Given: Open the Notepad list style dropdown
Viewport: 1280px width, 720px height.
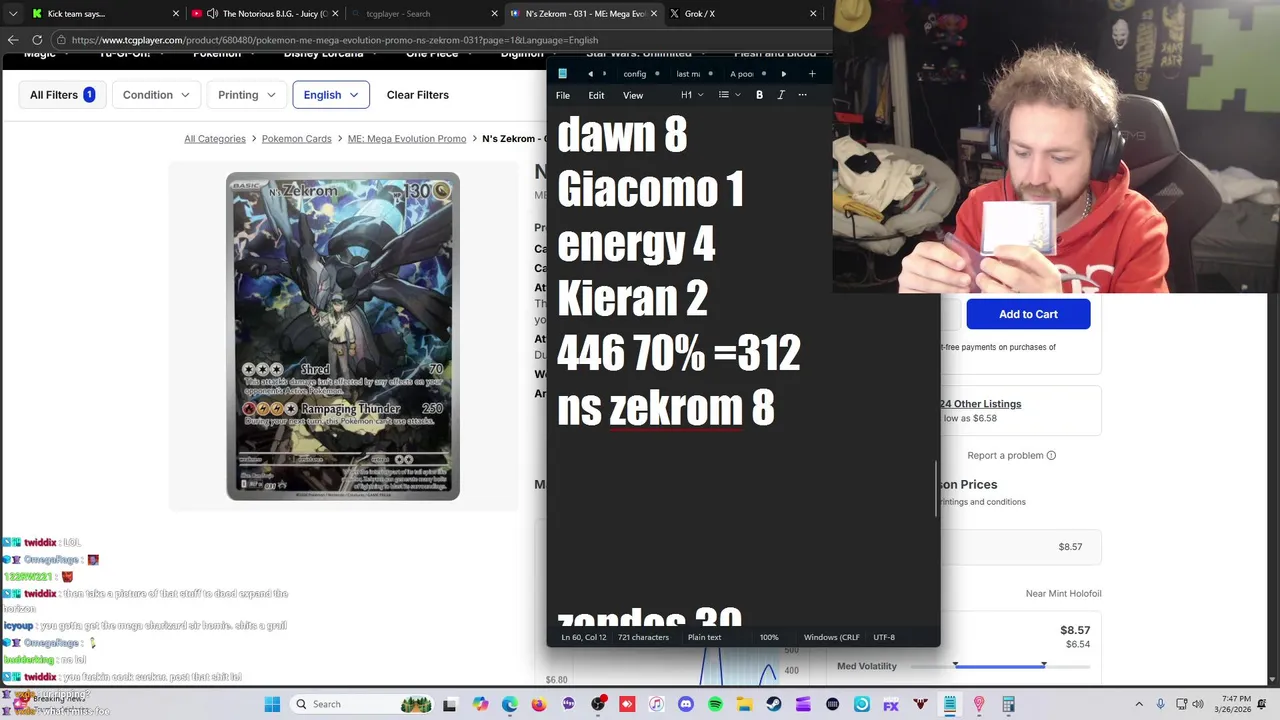Looking at the screenshot, I should point(729,95).
